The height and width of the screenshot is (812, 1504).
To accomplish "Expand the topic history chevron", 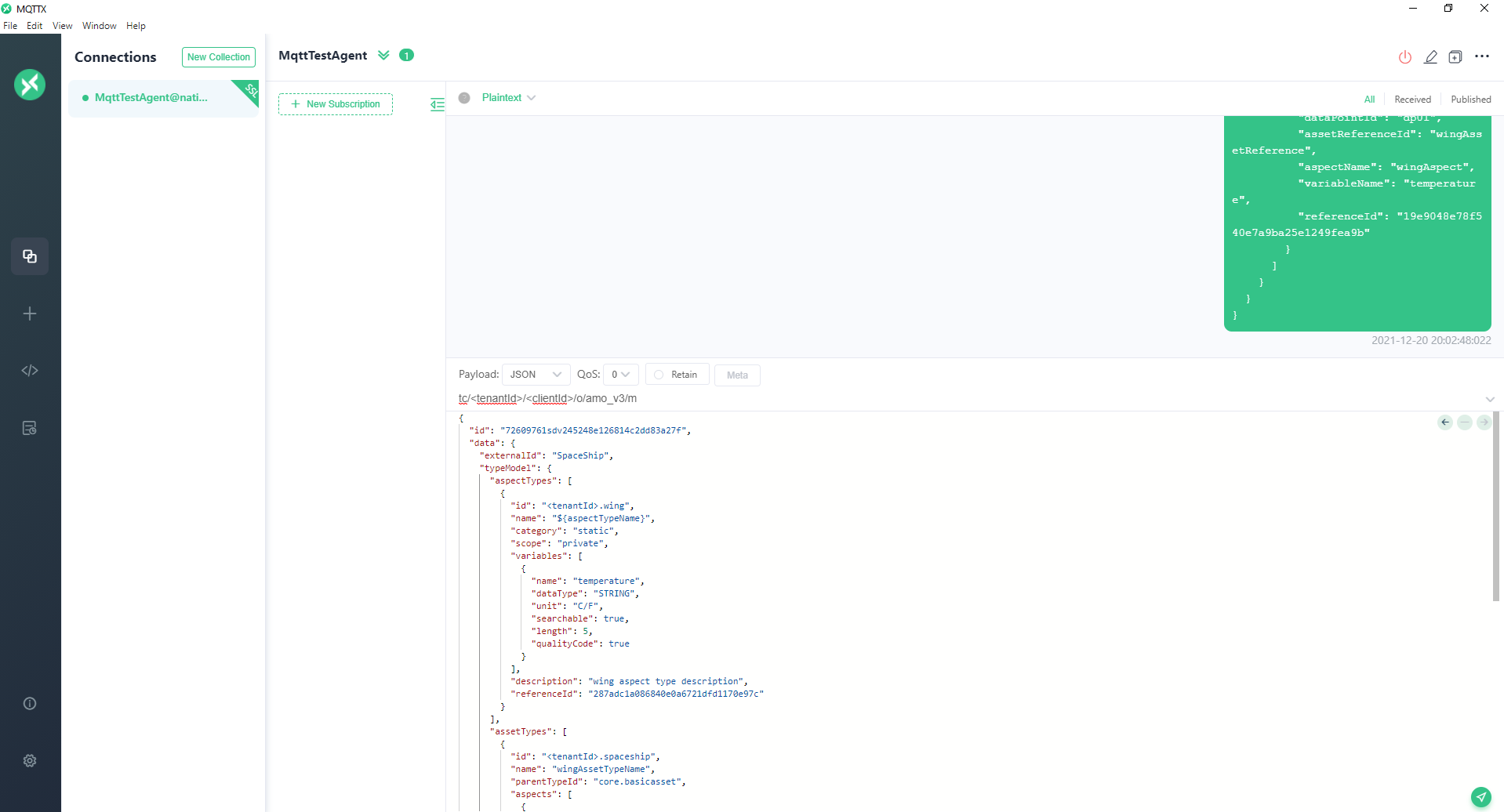I will 1490,399.
